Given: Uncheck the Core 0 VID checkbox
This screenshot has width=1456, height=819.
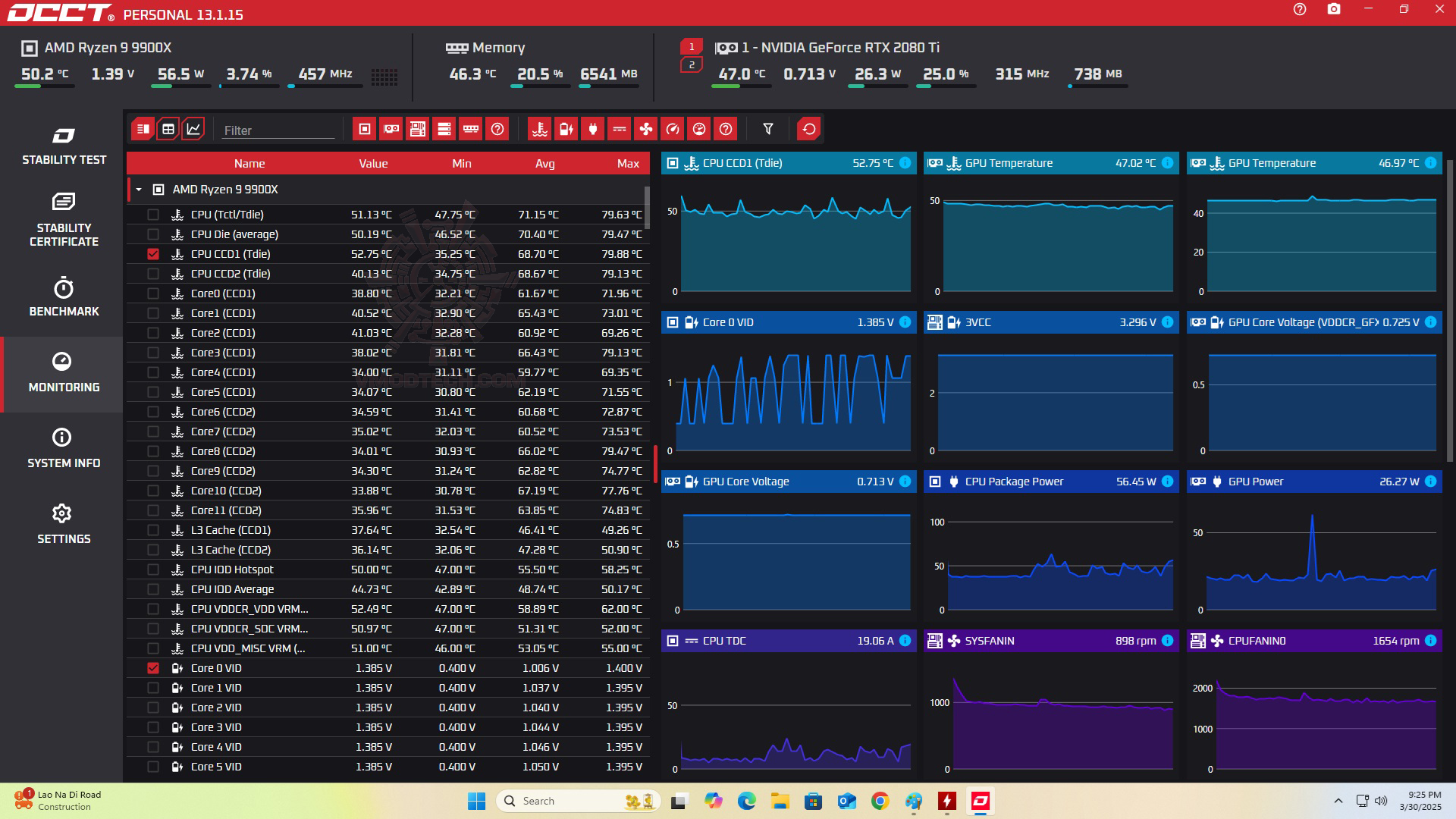Looking at the screenshot, I should pyautogui.click(x=153, y=668).
